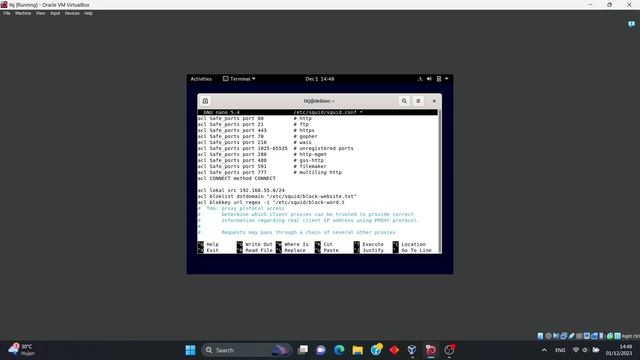Show hidden icons in Windows system tray
Image resolution: width=640 pixels, height=360 pixels.
[544, 350]
